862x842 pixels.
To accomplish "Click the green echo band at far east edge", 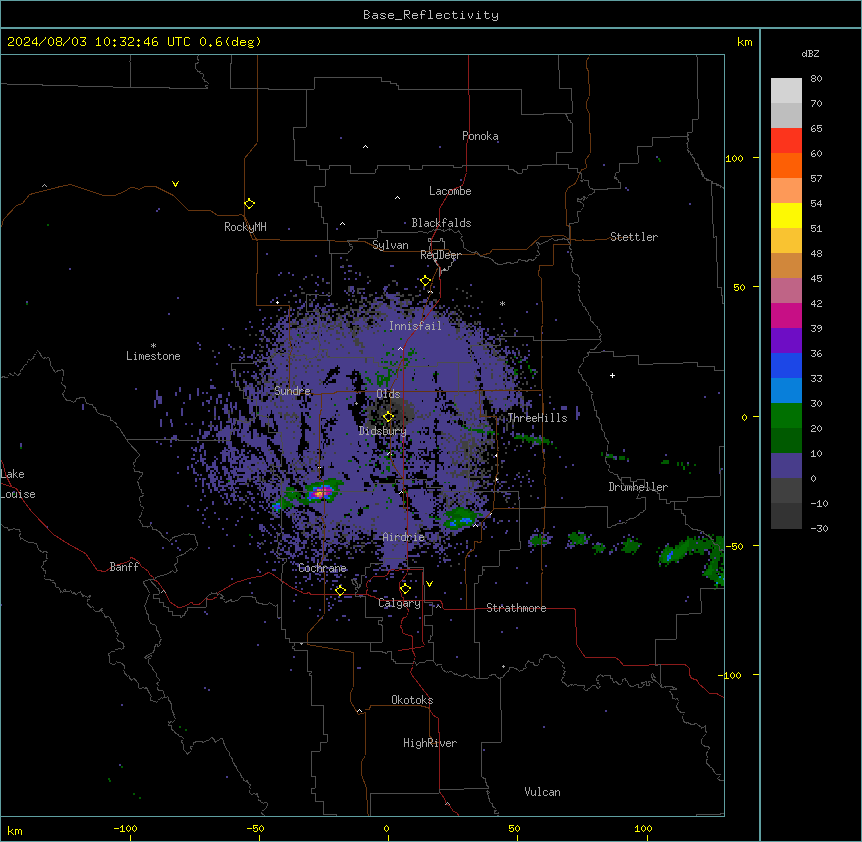I will [694, 557].
